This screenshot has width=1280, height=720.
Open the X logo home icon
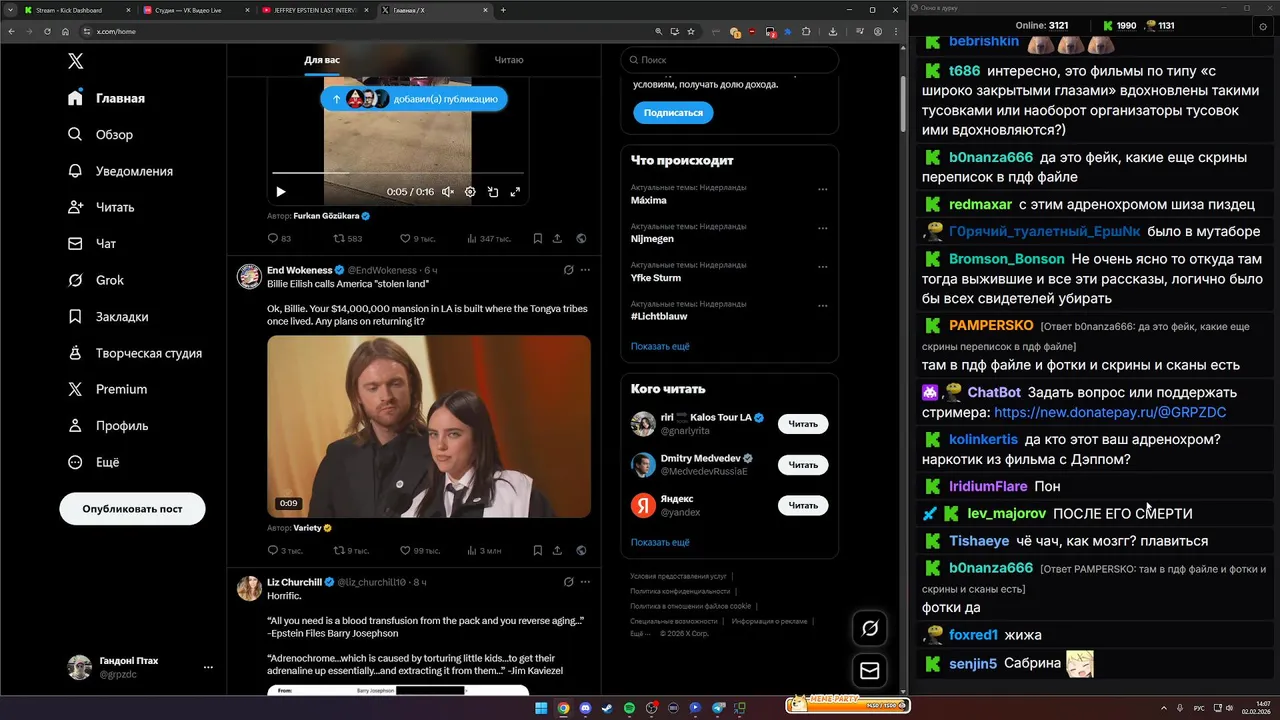(x=76, y=61)
